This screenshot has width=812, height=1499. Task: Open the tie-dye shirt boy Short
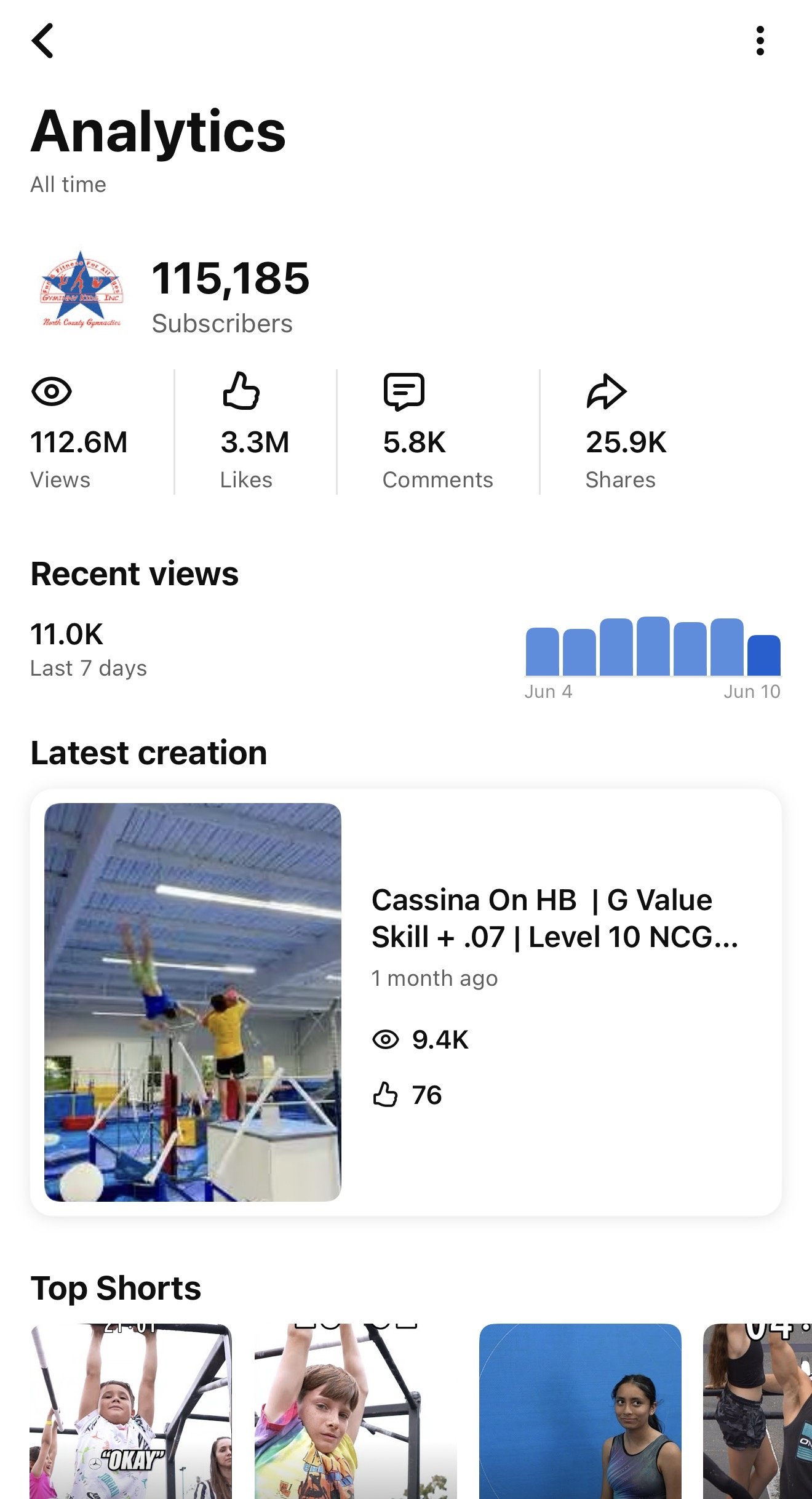point(356,1411)
